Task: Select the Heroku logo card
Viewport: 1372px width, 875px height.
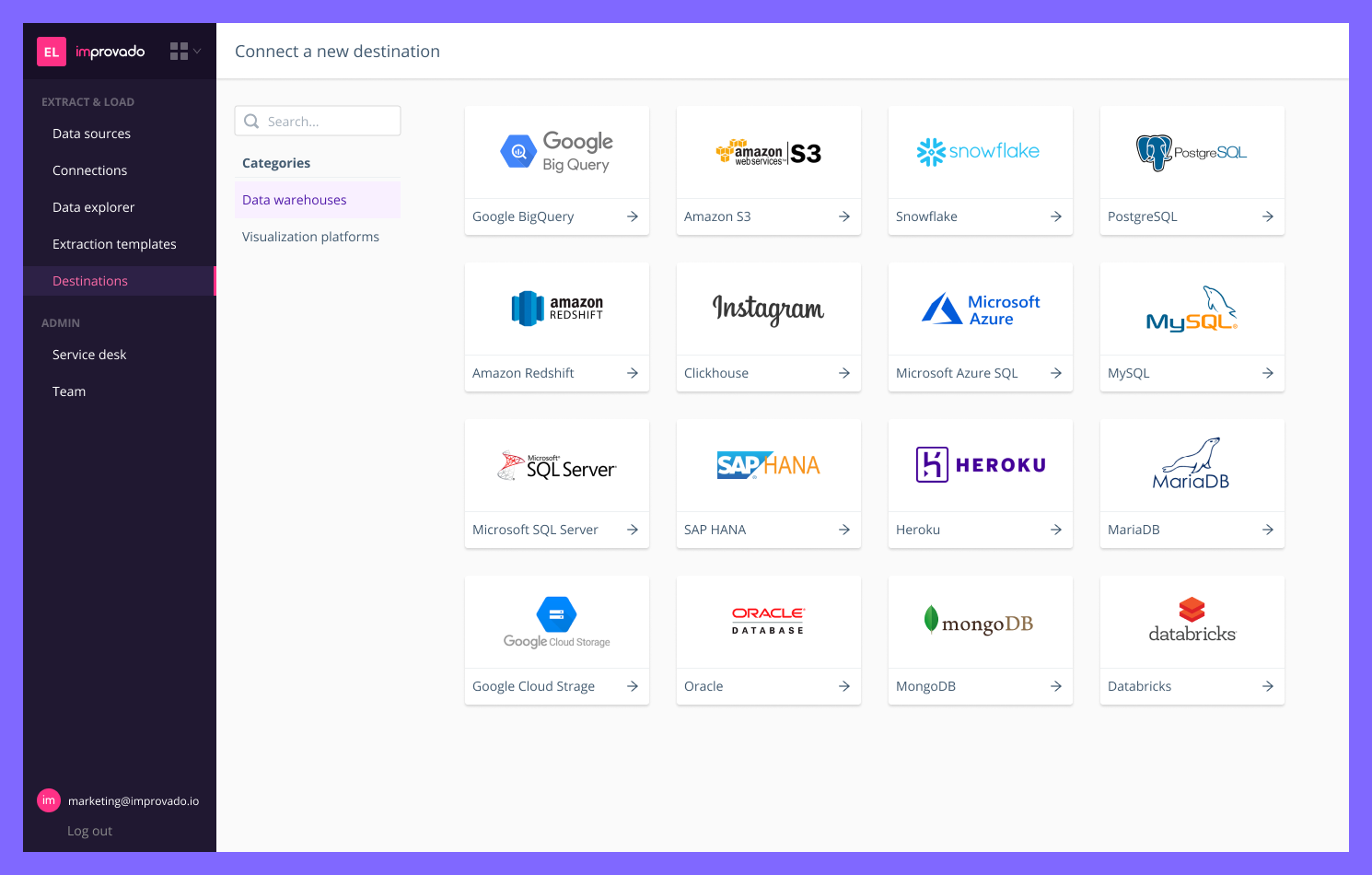Action: click(x=980, y=465)
